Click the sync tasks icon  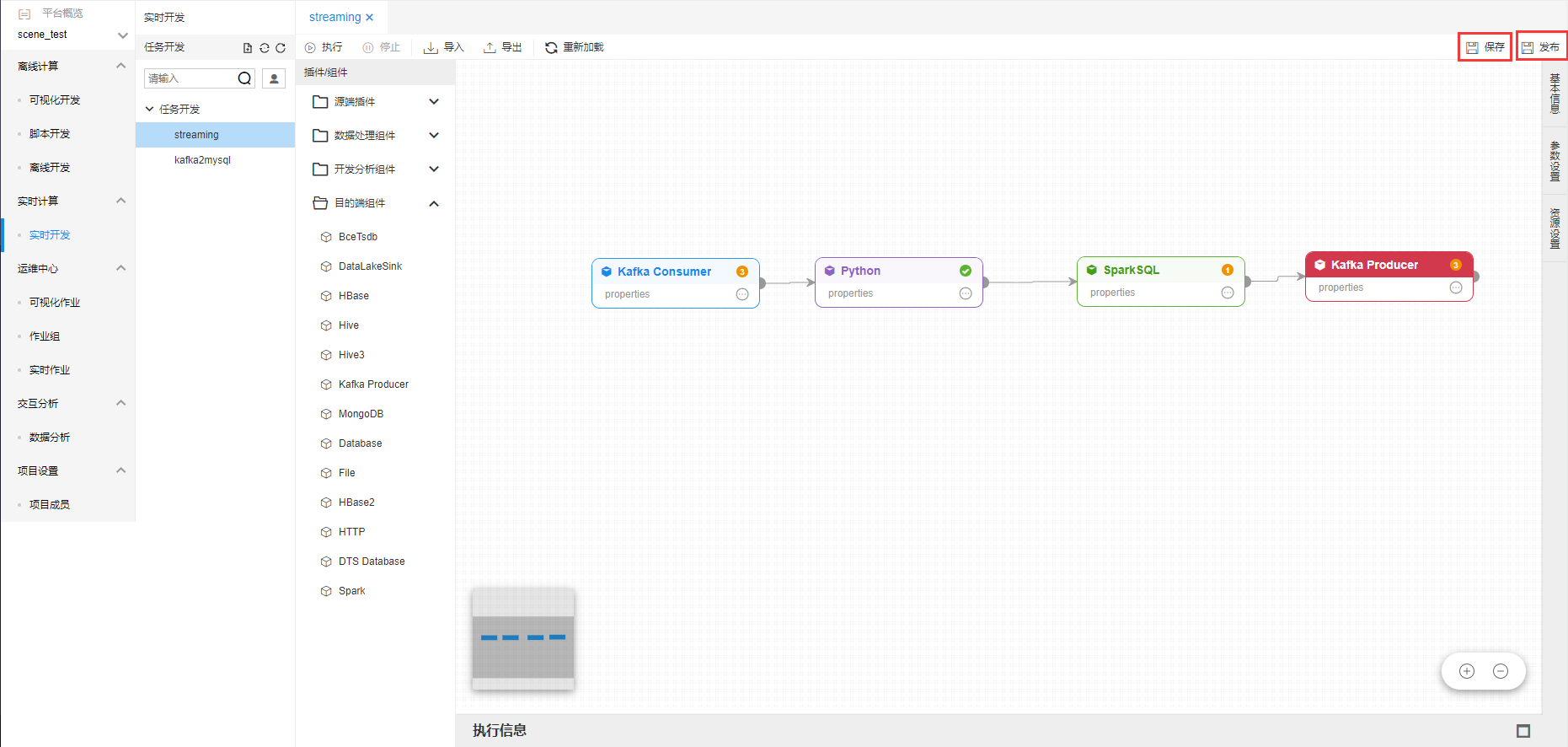click(x=265, y=48)
